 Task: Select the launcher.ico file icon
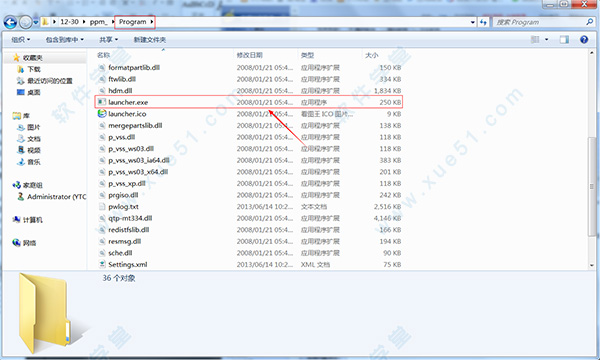tap(102, 114)
